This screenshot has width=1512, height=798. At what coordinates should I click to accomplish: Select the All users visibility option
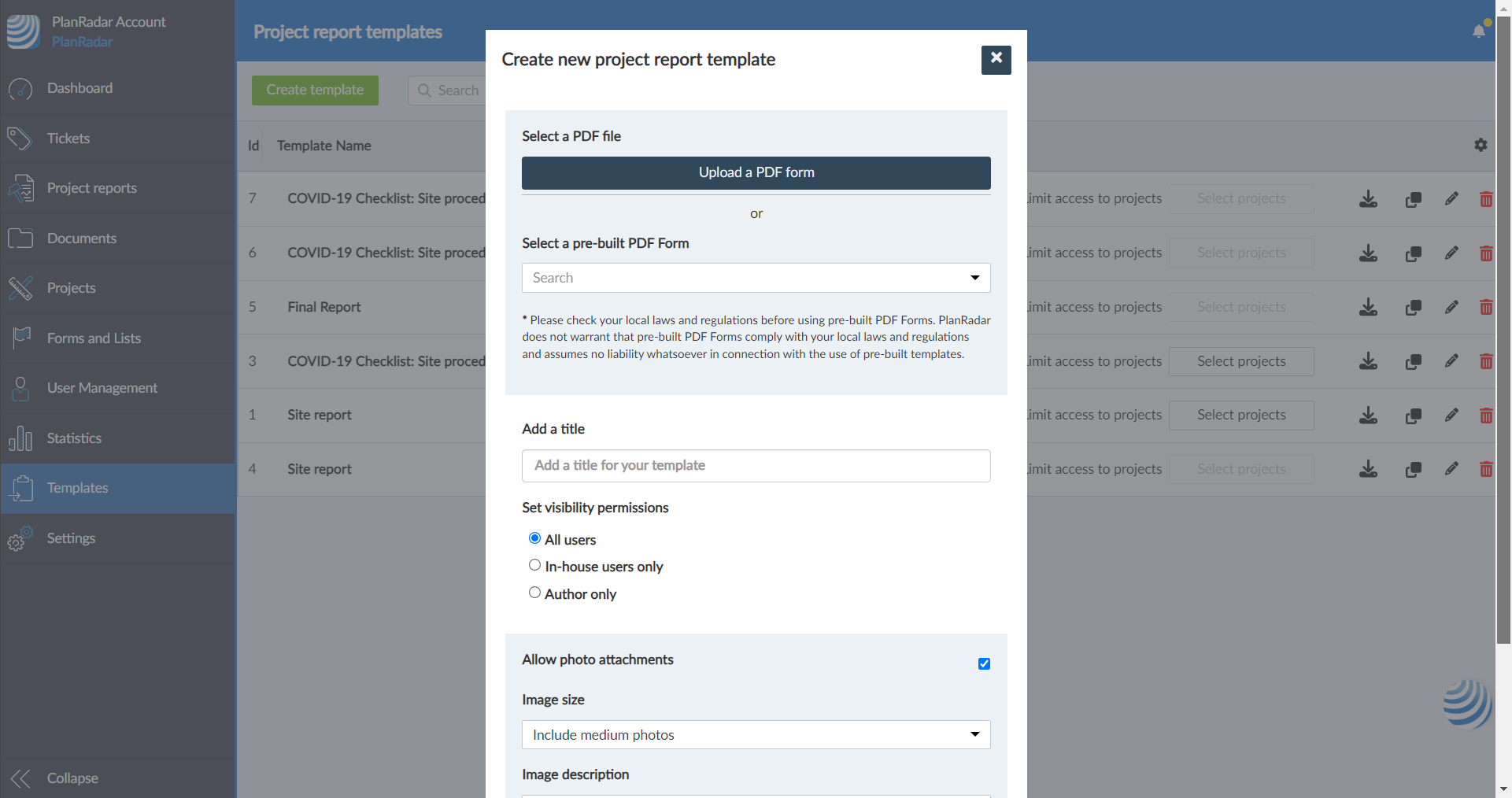coord(535,538)
